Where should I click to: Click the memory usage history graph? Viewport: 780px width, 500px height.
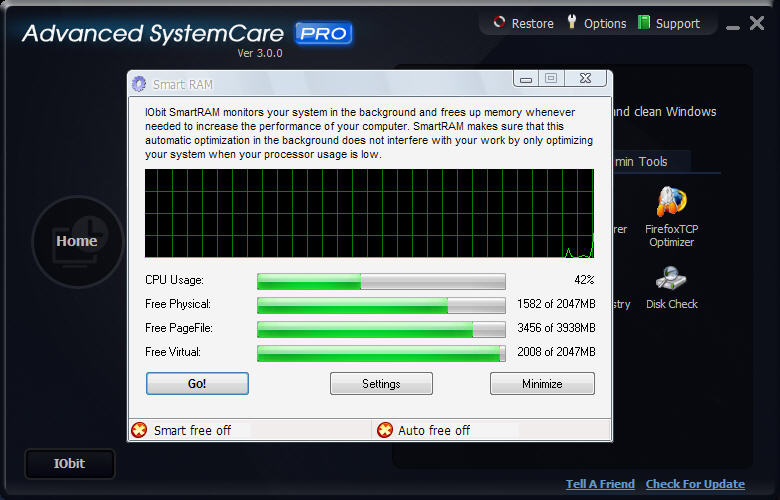coord(369,213)
